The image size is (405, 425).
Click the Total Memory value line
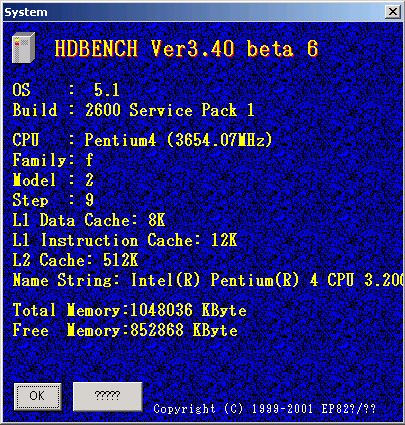coord(130,310)
